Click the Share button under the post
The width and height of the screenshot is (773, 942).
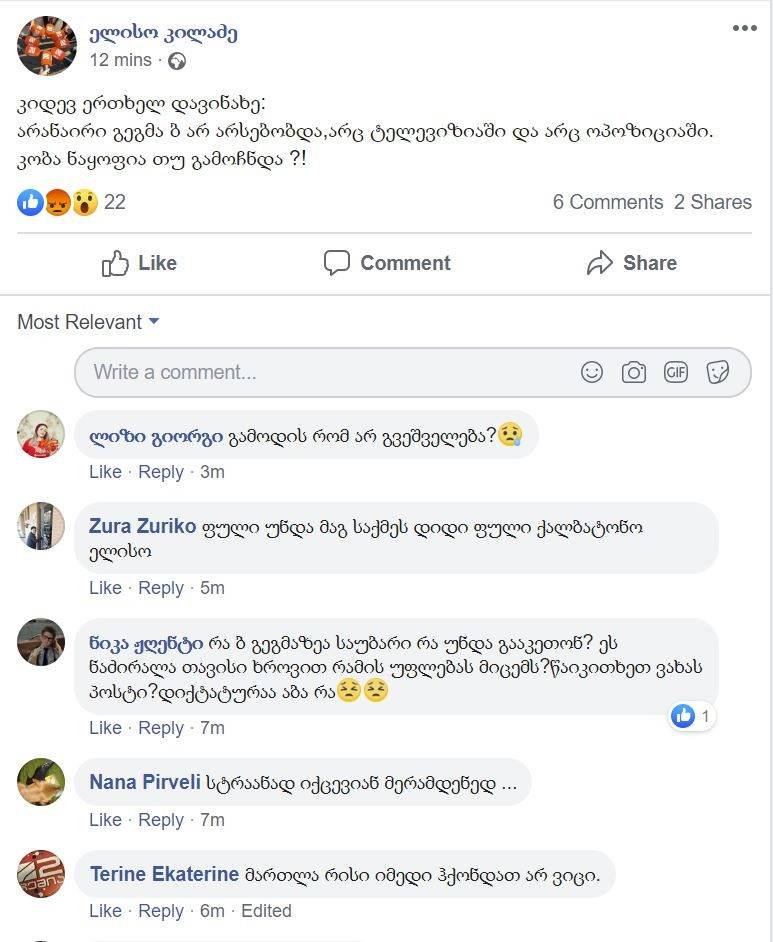(x=631, y=263)
